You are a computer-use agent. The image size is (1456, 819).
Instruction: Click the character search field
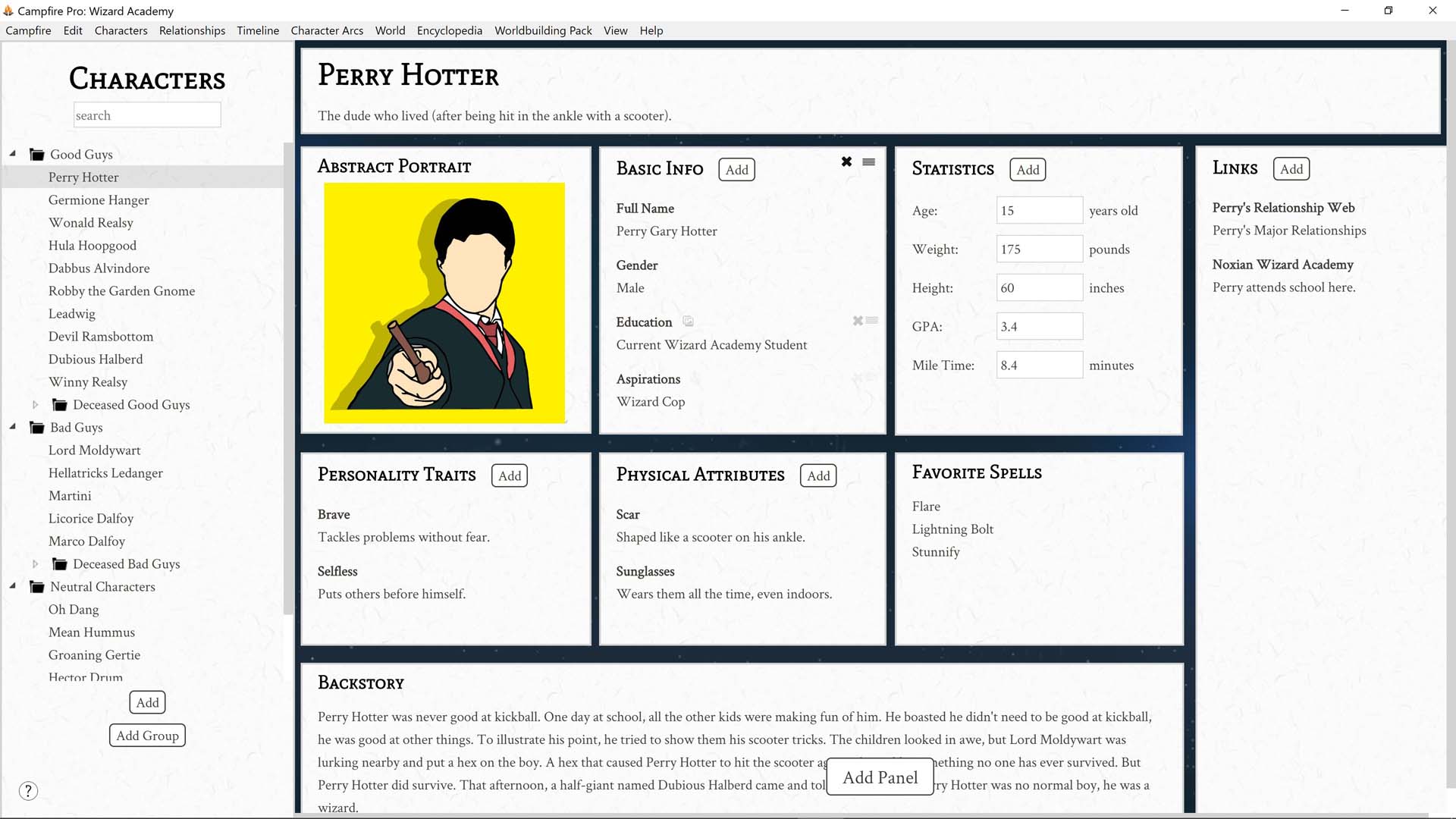(147, 115)
